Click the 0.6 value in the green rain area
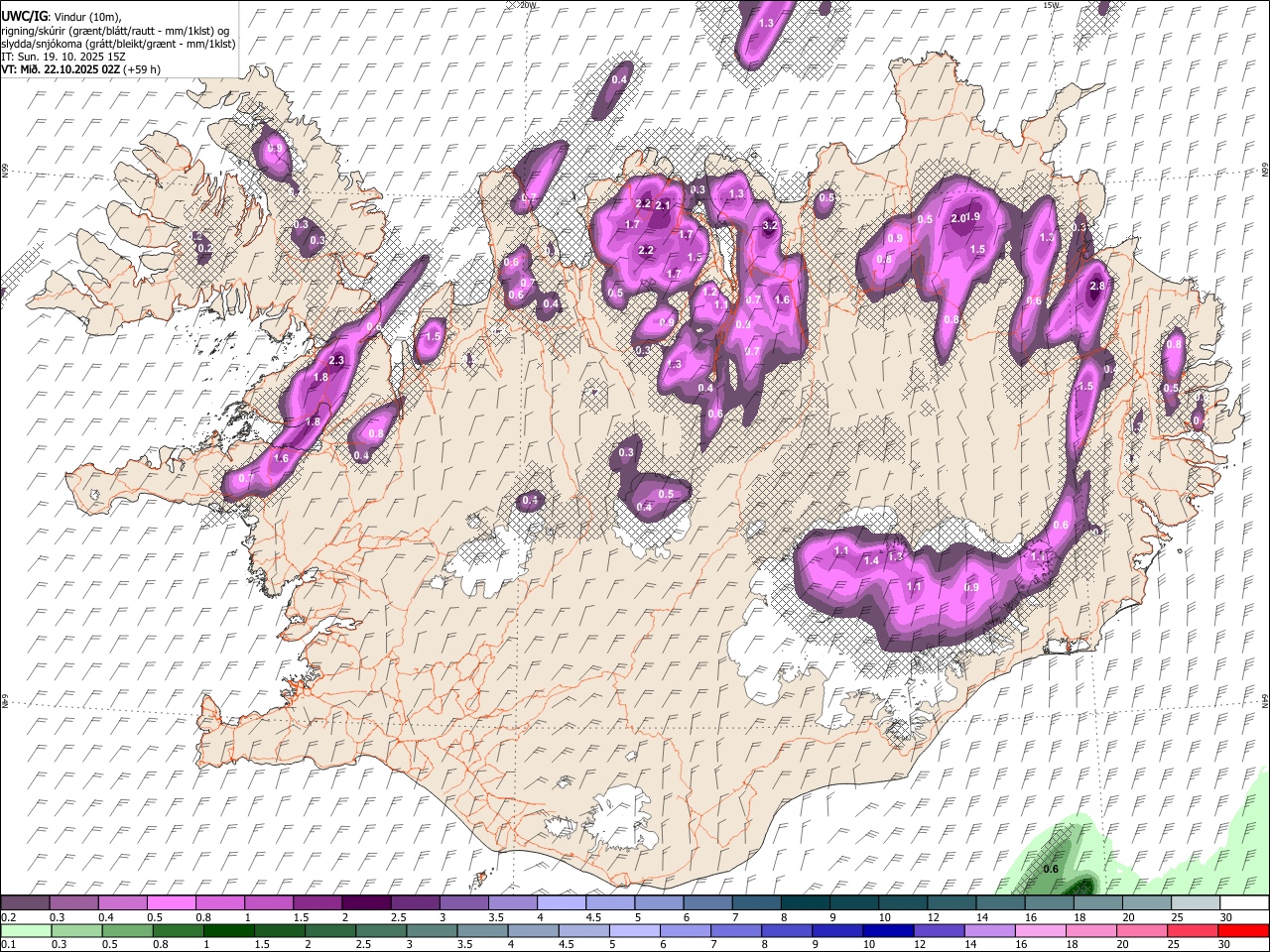The image size is (1270, 952). [x=1052, y=870]
